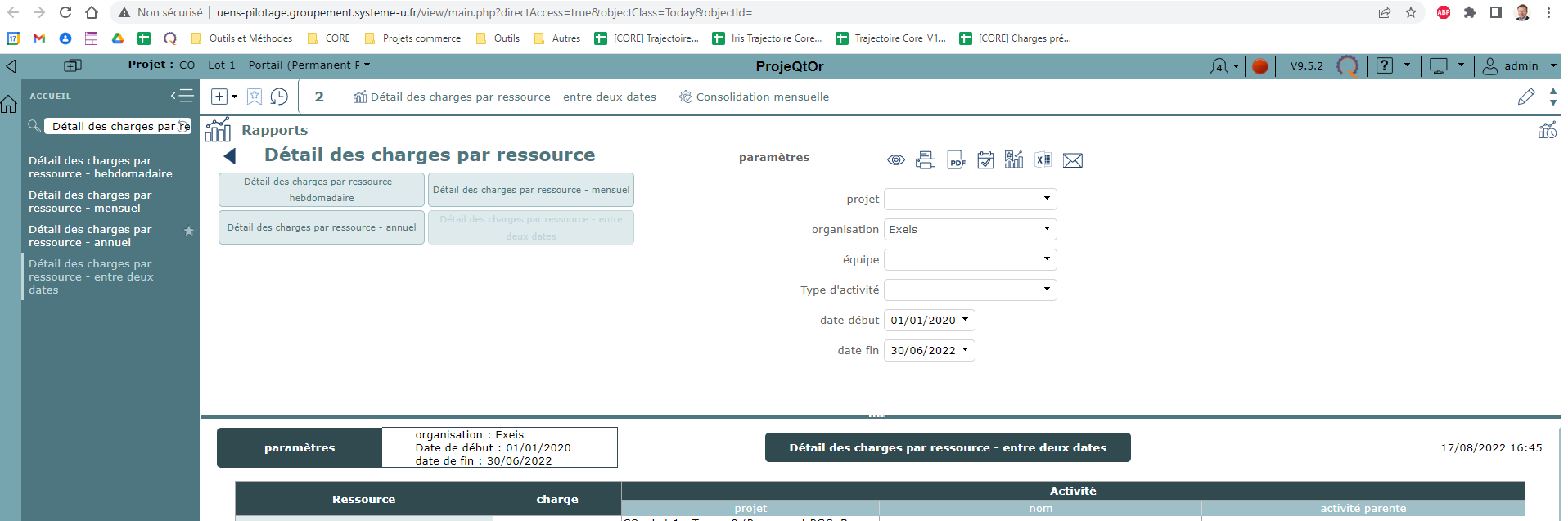1568x521 pixels.
Task: Open the projet dropdown
Action: tap(1047, 199)
